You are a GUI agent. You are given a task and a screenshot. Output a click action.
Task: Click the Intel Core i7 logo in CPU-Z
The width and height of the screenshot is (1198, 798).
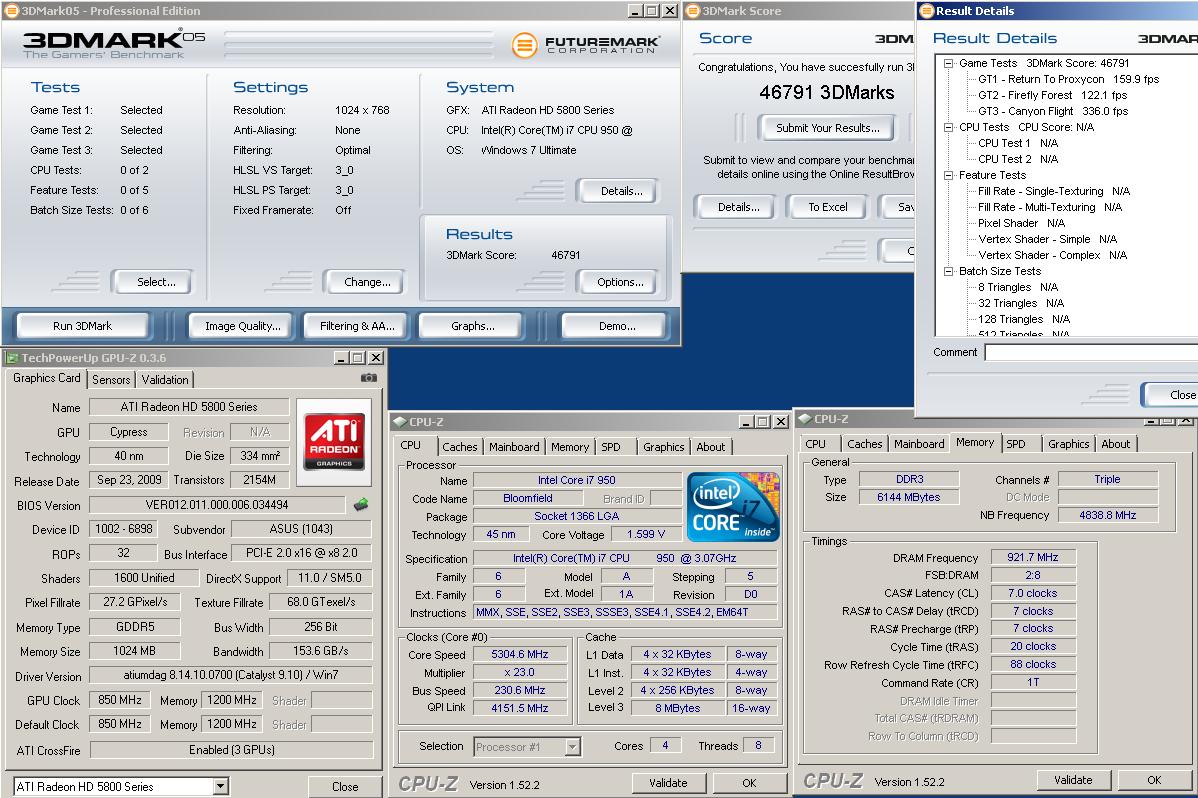(733, 507)
